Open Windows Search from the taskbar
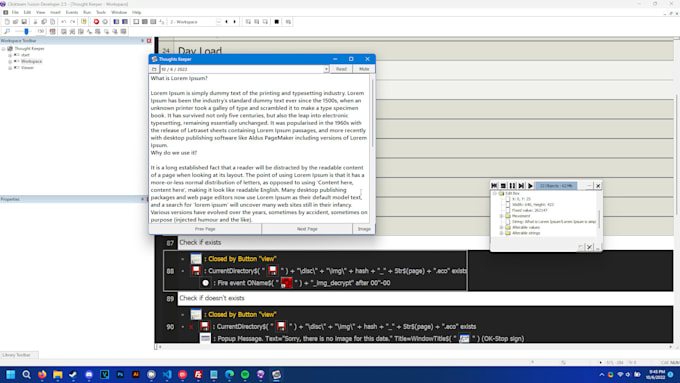Screen dimensions: 680x383 pyautogui.click(x=26, y=374)
